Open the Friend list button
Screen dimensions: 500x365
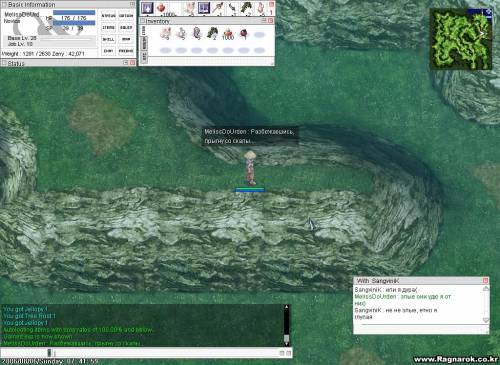pos(126,51)
